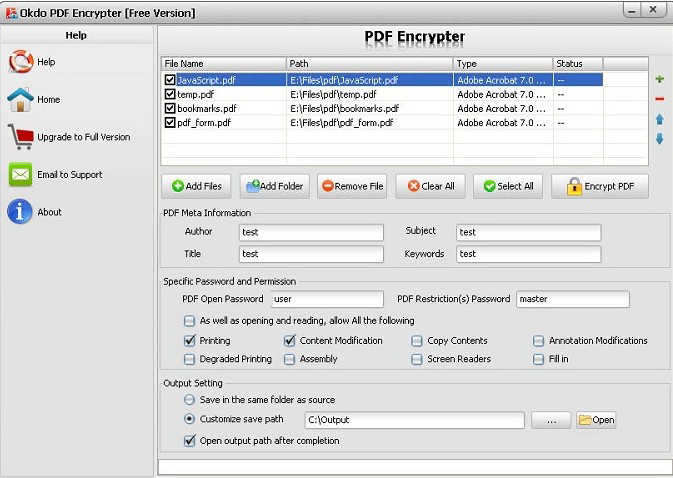This screenshot has width=673, height=478.
Task: Select file row 'pdf_form.pdf'
Action: click(x=382, y=122)
